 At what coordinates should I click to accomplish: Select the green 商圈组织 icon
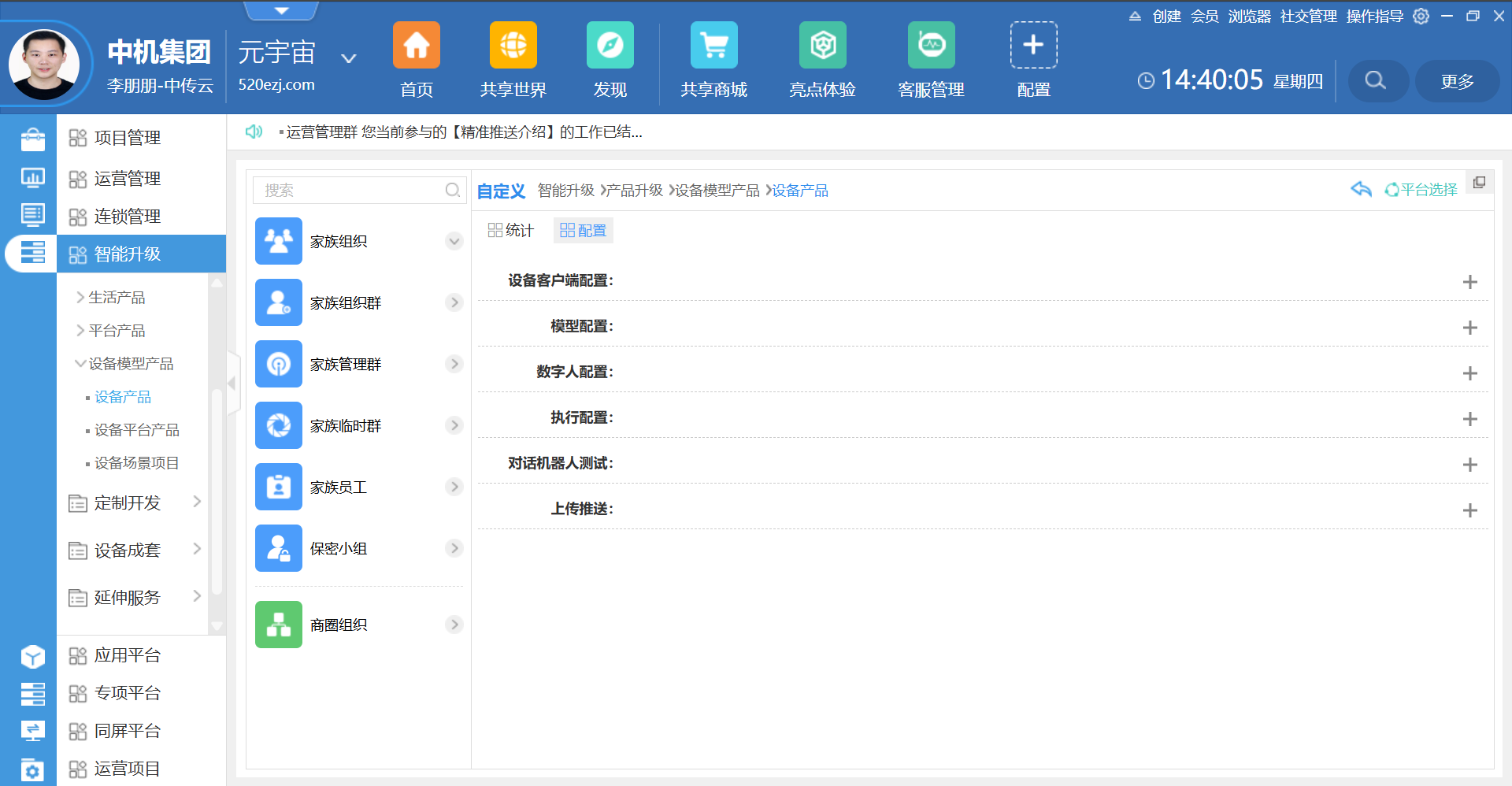pyautogui.click(x=279, y=625)
